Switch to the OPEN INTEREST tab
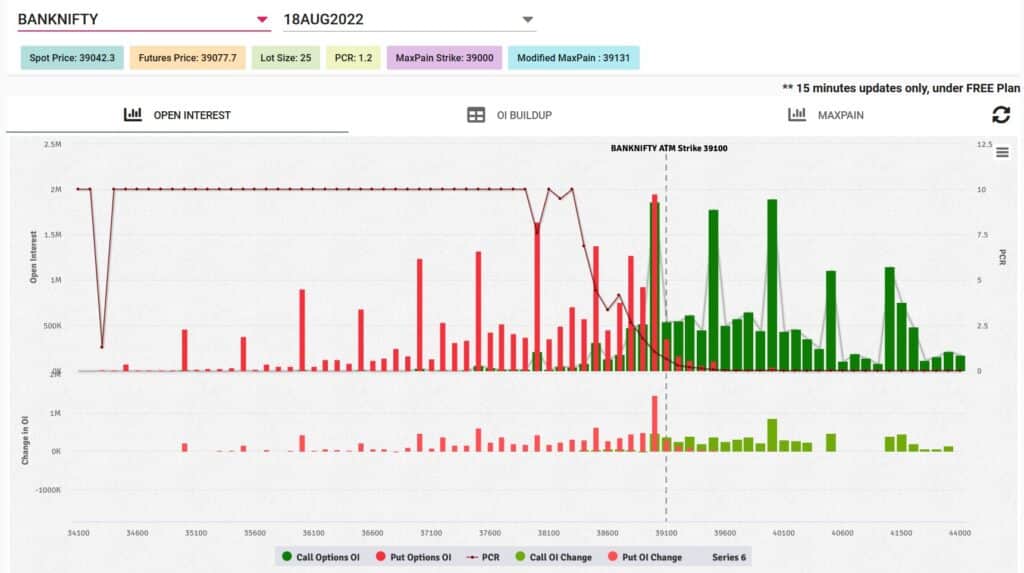Image resolution: width=1024 pixels, height=573 pixels. tap(177, 115)
